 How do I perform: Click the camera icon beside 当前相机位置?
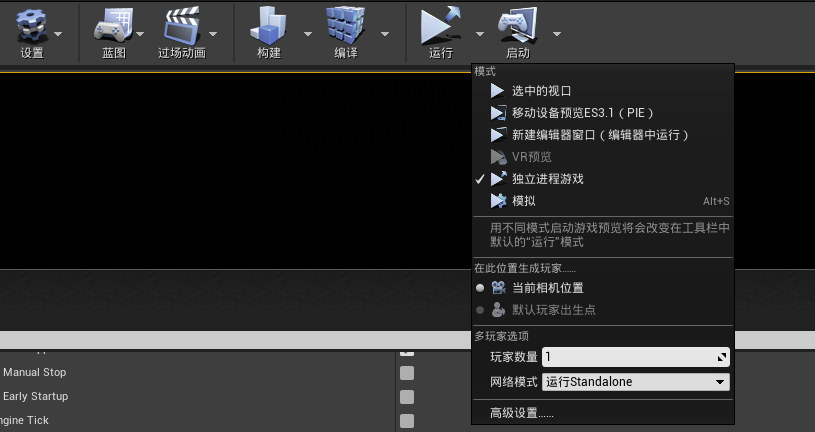click(x=498, y=287)
